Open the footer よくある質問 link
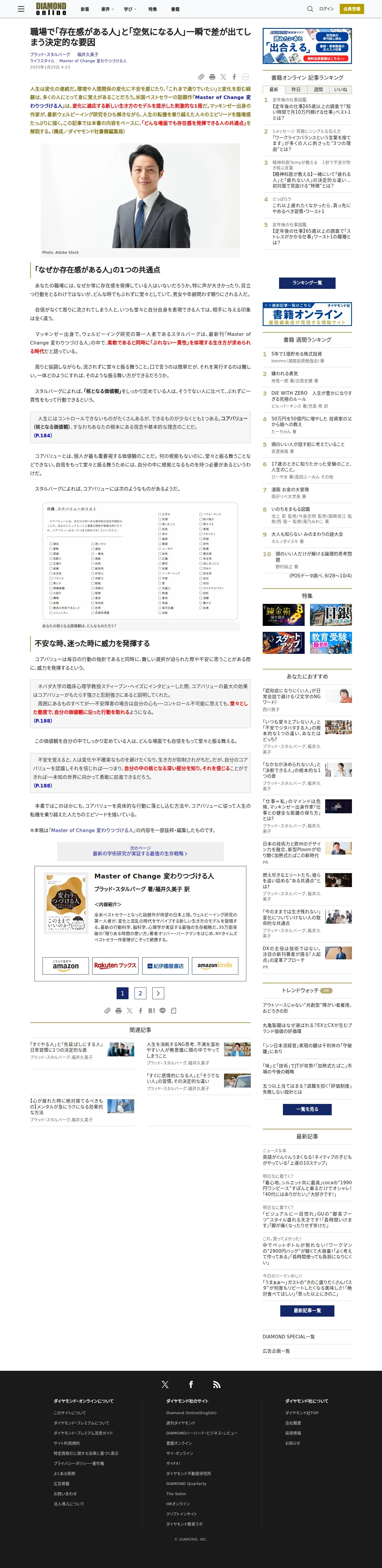382x1568 pixels. tap(65, 1474)
